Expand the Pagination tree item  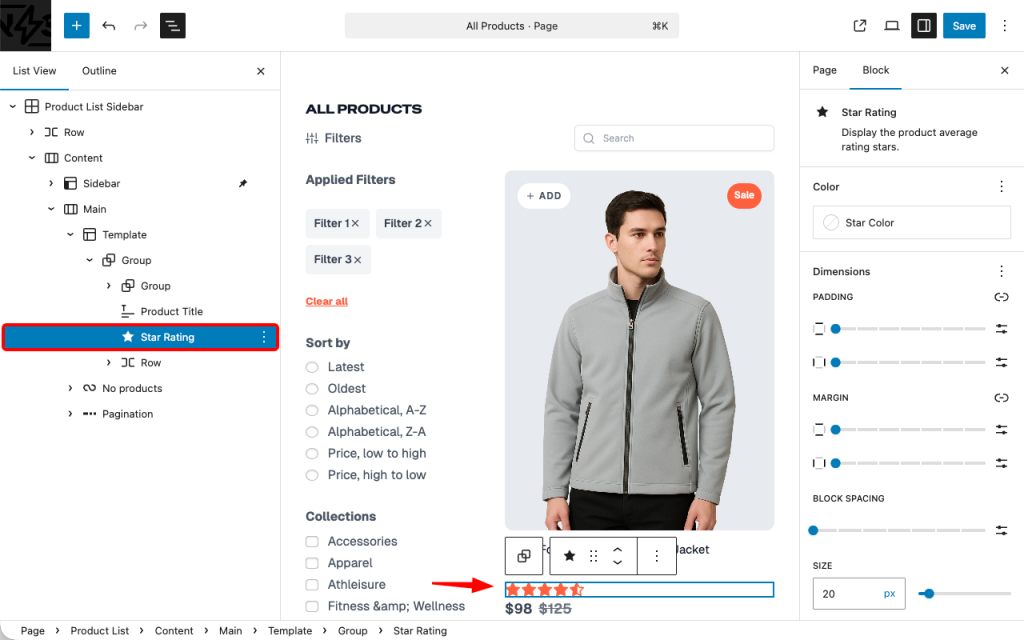coord(70,414)
